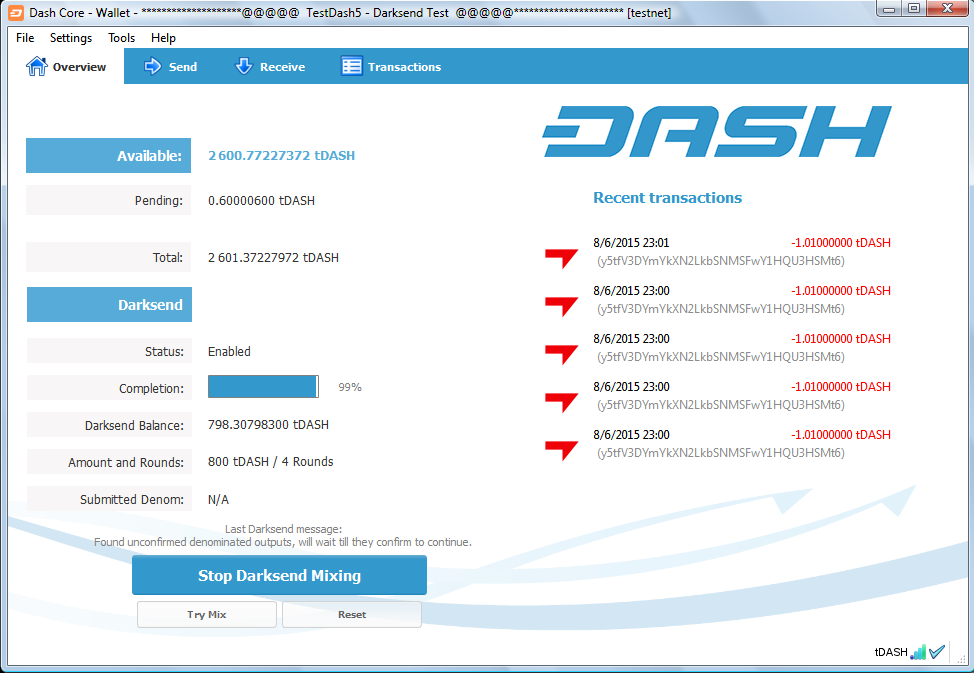The width and height of the screenshot is (974, 673).
Task: Click the -1.01000000 tDASH amount of the 23:01 transaction
Action: pos(841,243)
